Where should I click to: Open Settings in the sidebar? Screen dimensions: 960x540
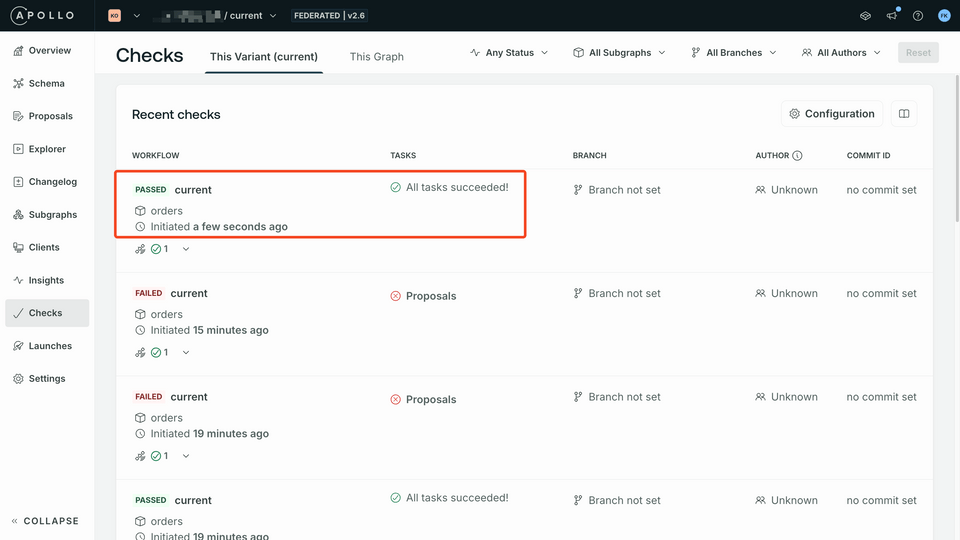47,378
